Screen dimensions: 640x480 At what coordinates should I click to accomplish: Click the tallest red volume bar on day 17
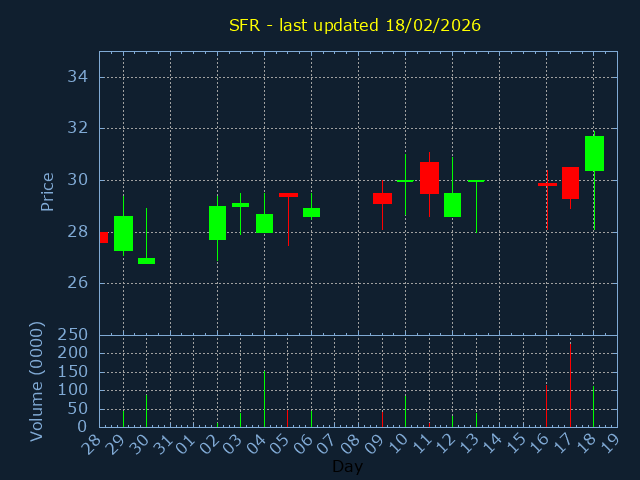[x=570, y=385]
